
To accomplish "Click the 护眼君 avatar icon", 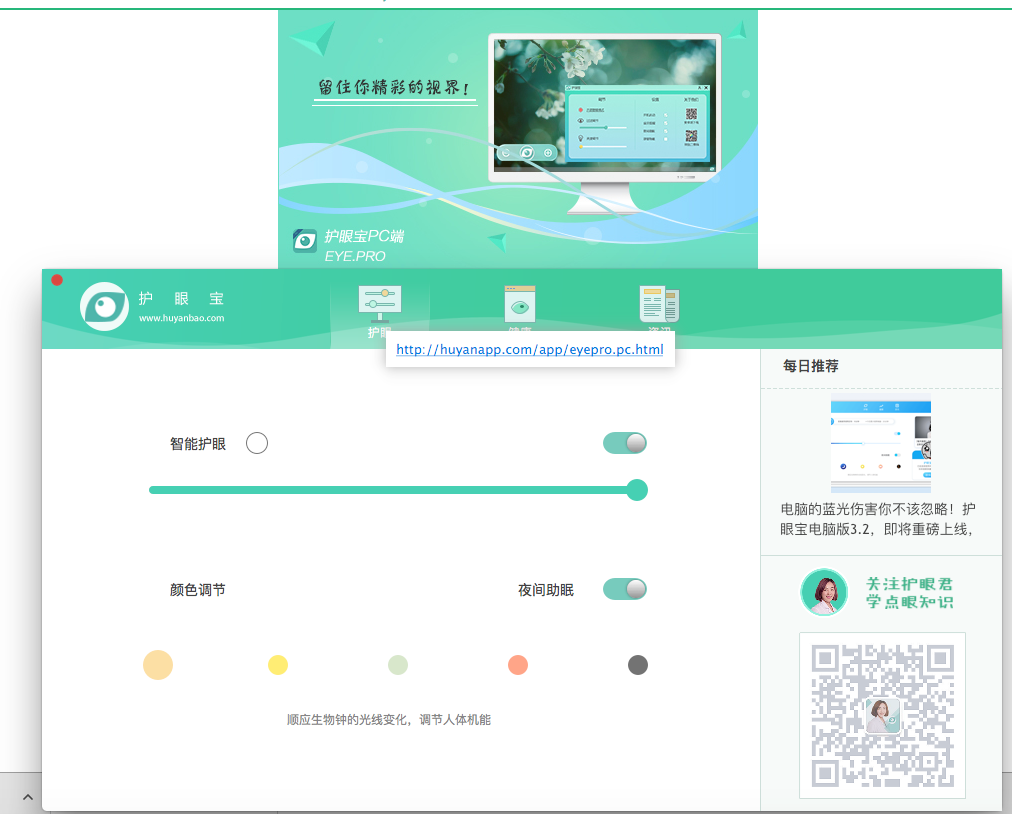I will 824,592.
